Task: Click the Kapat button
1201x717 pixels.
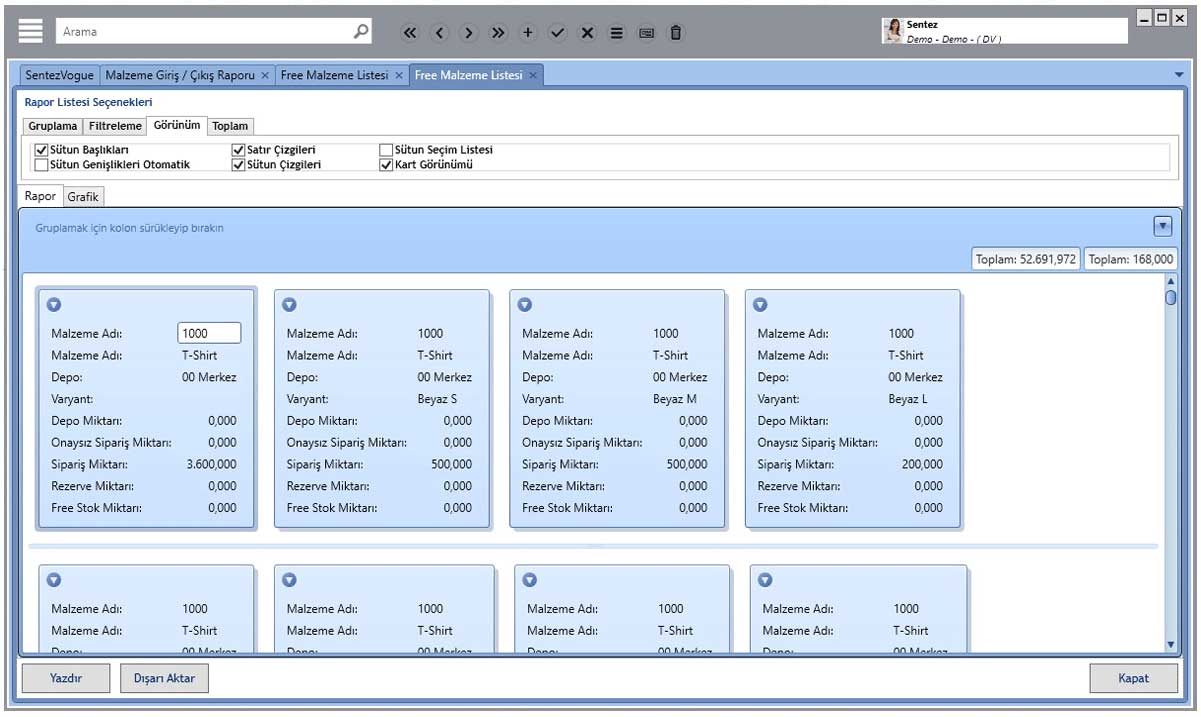Action: tap(1133, 678)
